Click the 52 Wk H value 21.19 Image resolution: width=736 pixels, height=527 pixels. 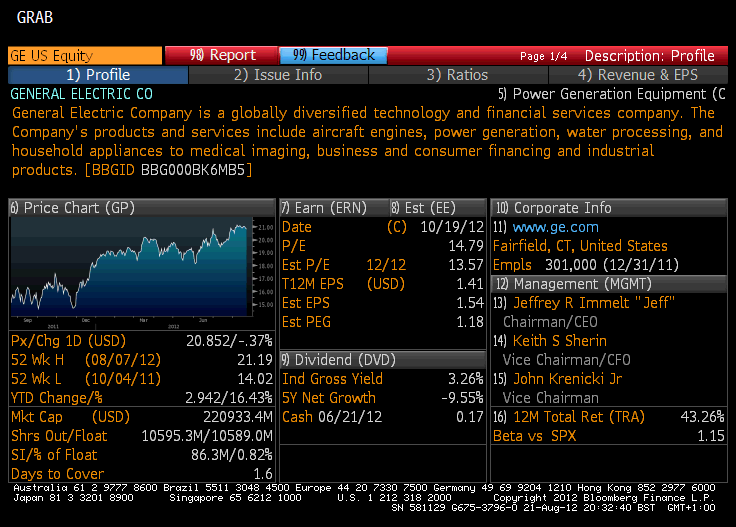pyautogui.click(x=255, y=360)
